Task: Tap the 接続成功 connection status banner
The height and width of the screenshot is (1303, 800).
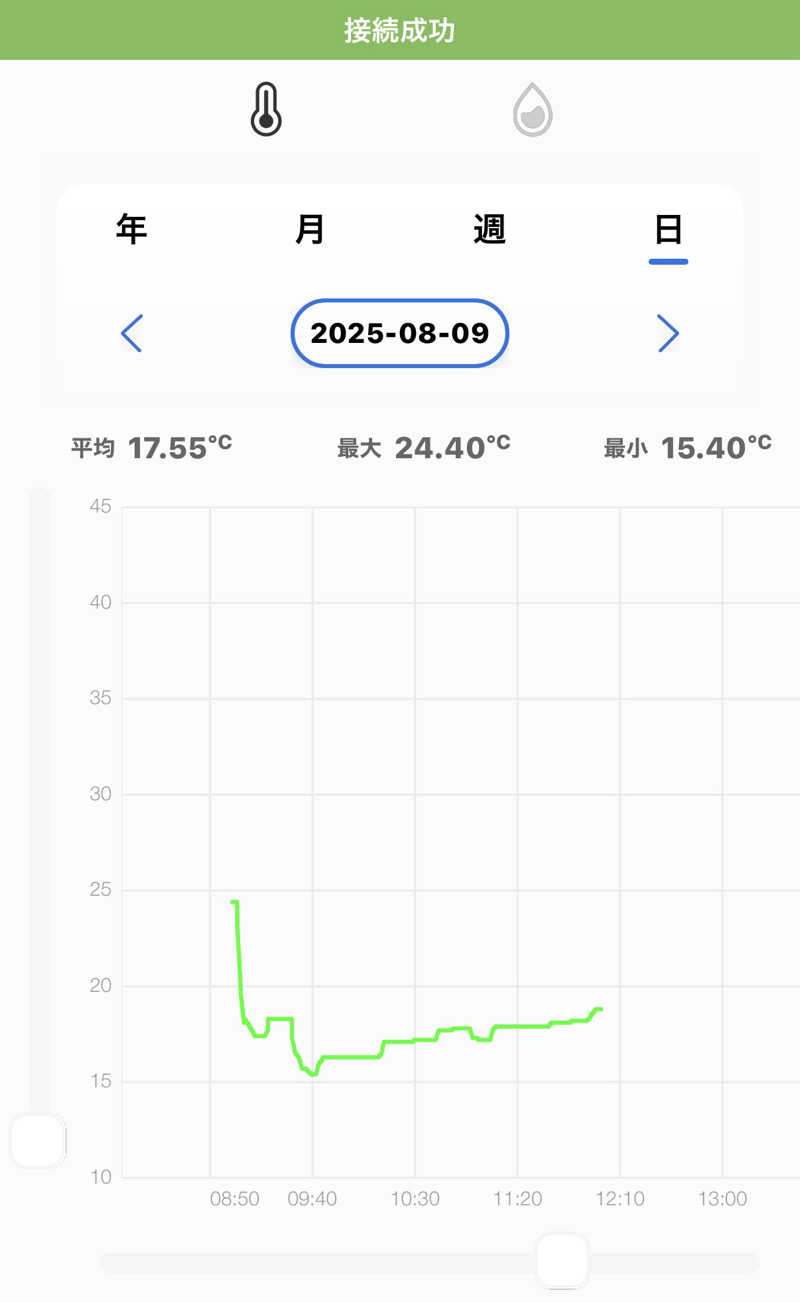Action: tap(400, 30)
